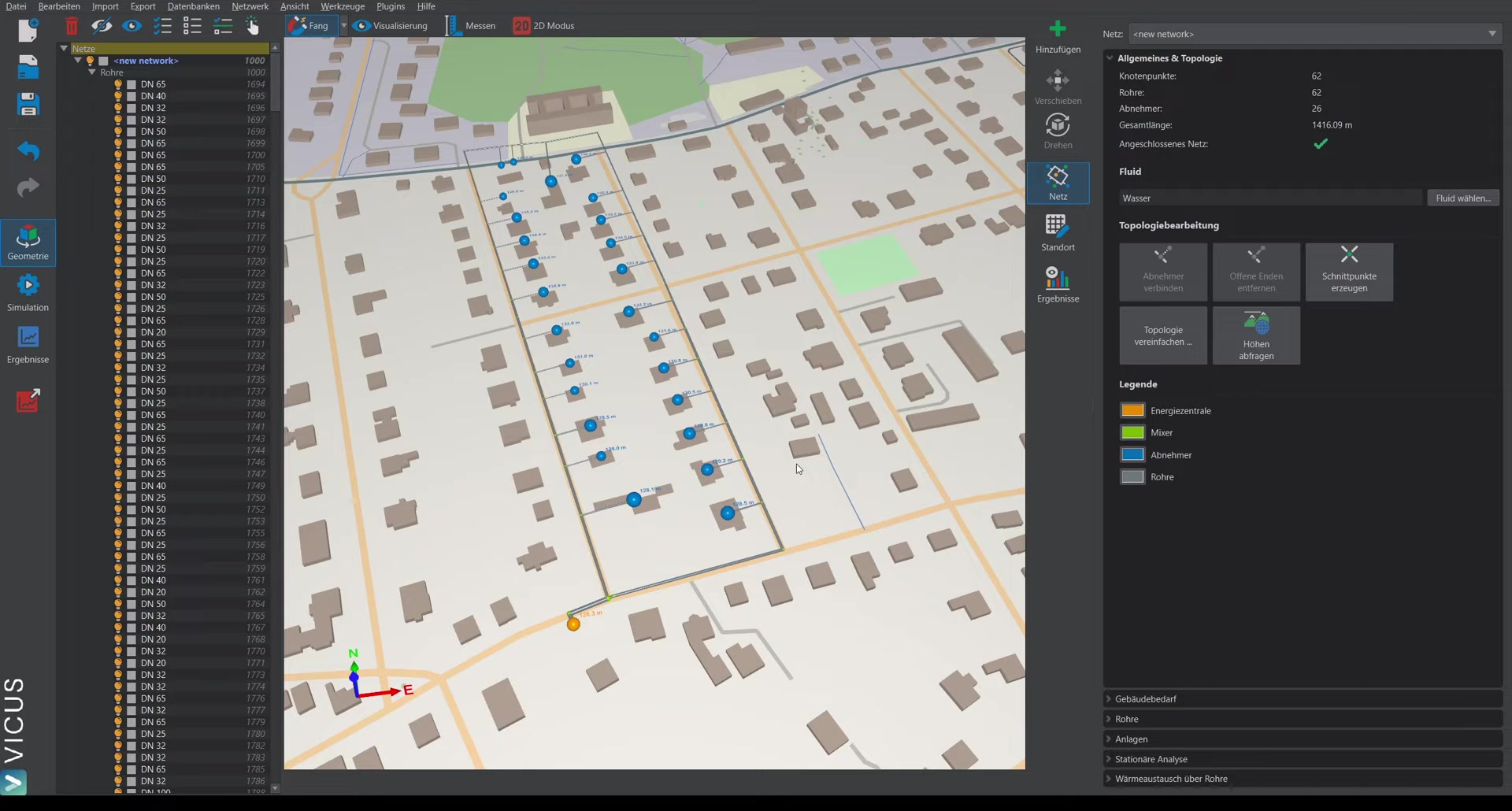
Task: Open the Datenbanken menu
Action: coord(194,6)
